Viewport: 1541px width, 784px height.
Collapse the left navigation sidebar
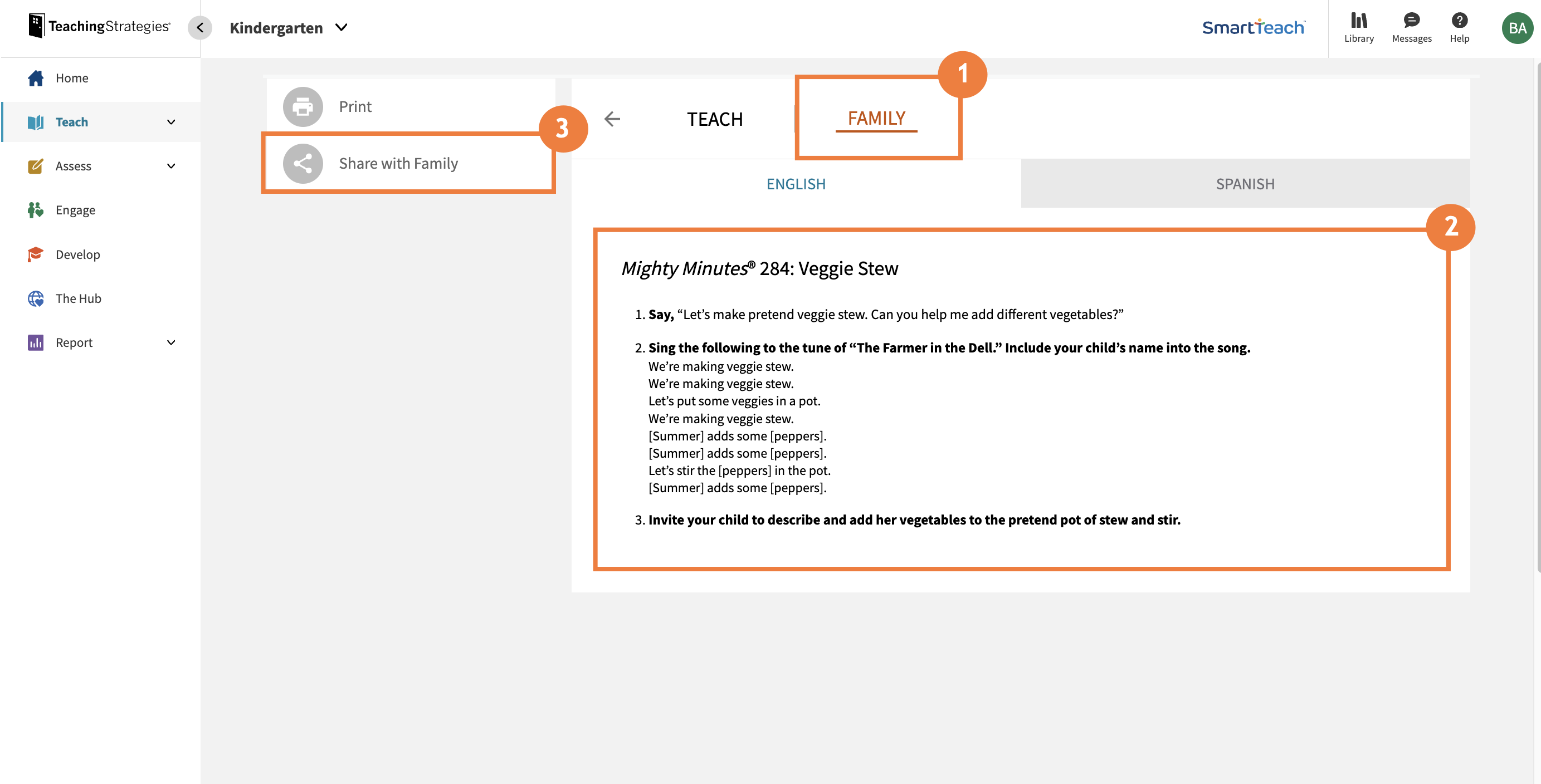click(x=200, y=27)
